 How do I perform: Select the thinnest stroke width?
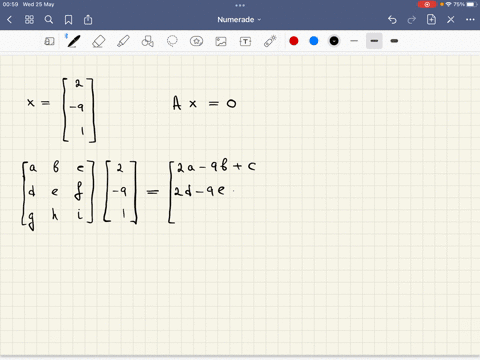tap(354, 41)
